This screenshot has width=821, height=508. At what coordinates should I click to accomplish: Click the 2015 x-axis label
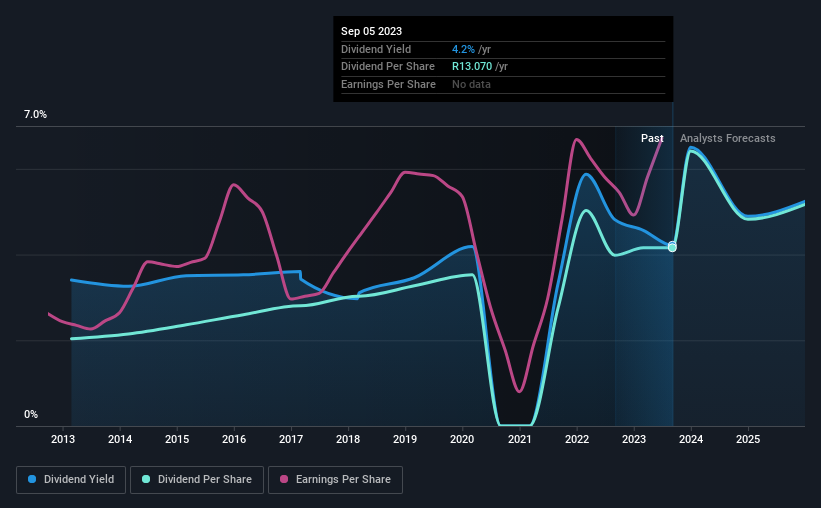tap(177, 439)
